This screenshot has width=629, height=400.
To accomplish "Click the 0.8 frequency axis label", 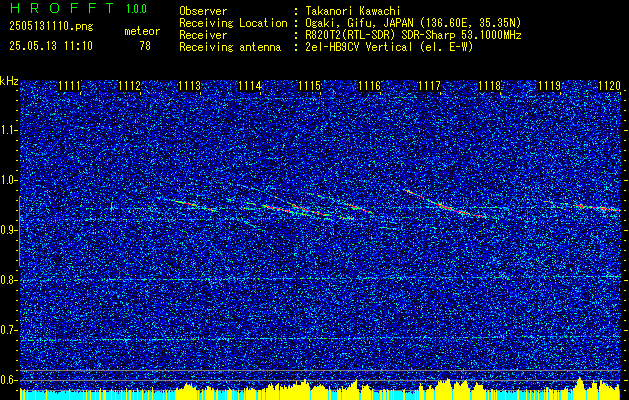I will pyautogui.click(x=9, y=280).
